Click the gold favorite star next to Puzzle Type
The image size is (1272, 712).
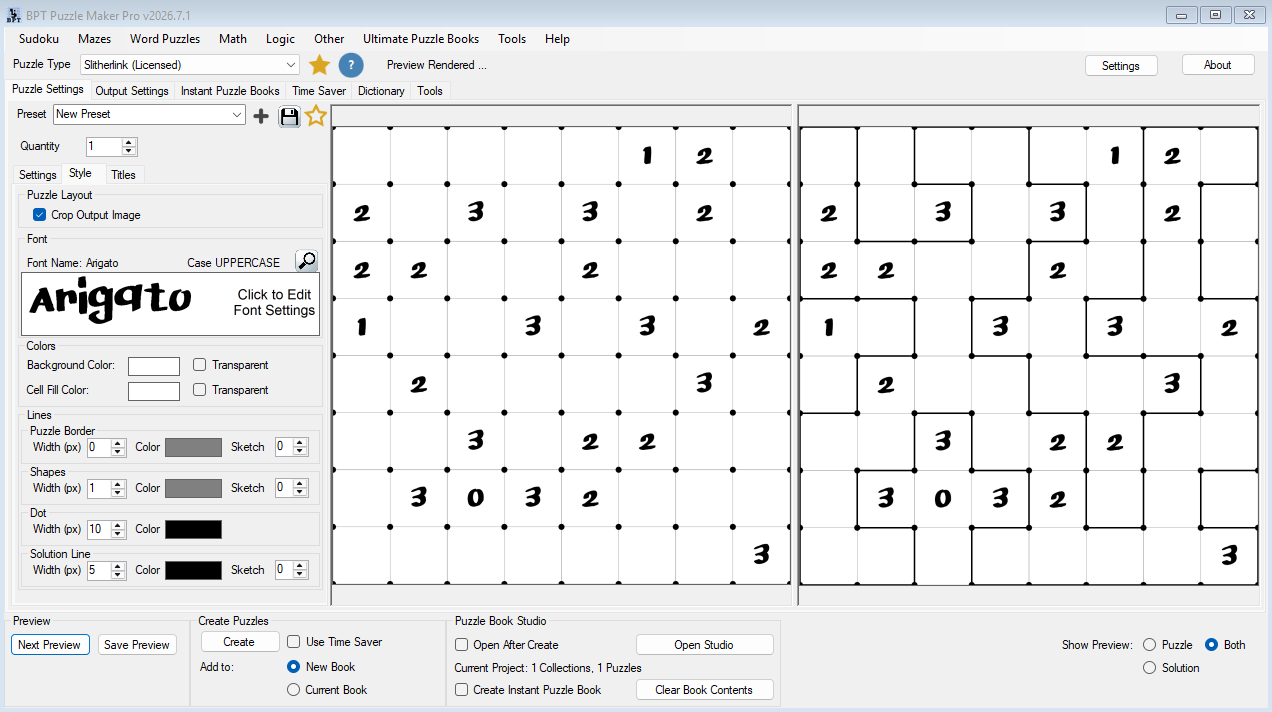coord(319,65)
